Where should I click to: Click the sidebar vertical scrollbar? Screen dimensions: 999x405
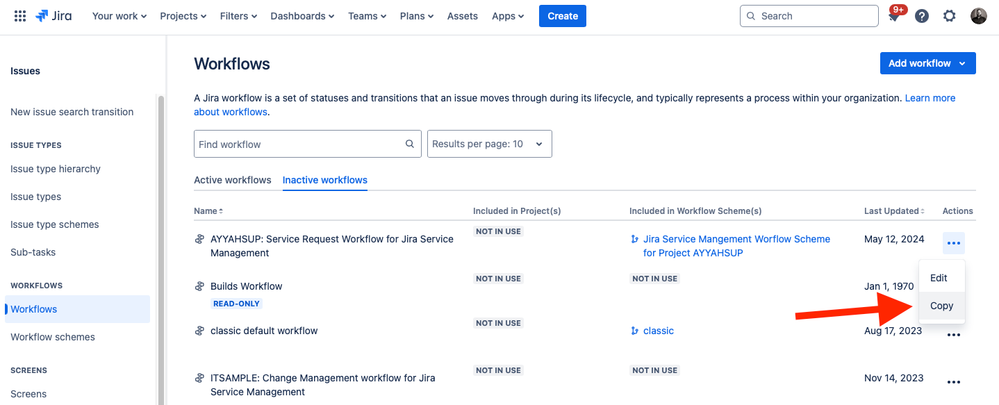click(x=161, y=250)
